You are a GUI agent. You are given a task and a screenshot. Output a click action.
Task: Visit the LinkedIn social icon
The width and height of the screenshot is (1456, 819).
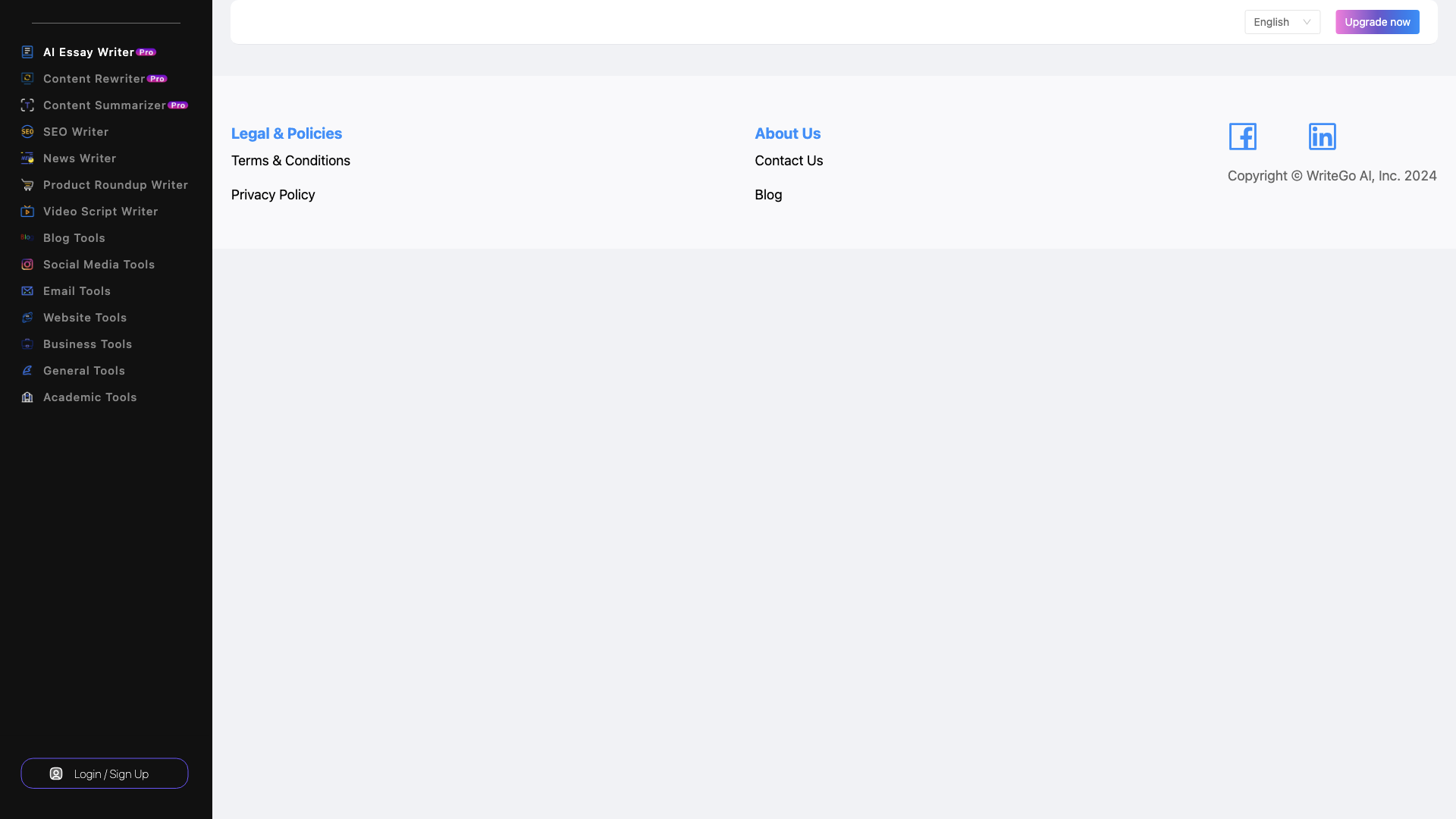pos(1322,137)
